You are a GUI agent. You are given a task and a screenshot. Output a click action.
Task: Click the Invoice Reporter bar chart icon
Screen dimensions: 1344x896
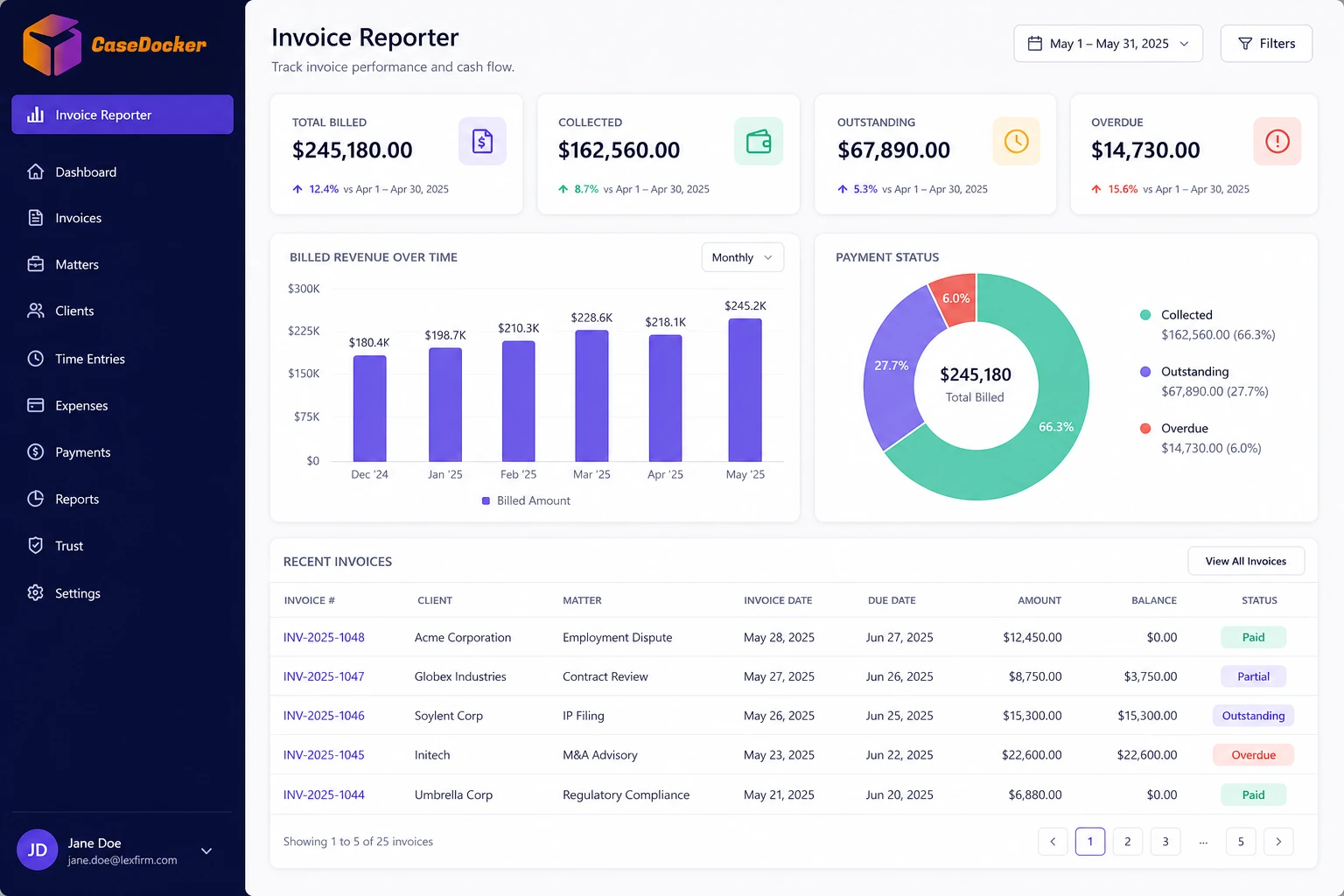[36, 115]
